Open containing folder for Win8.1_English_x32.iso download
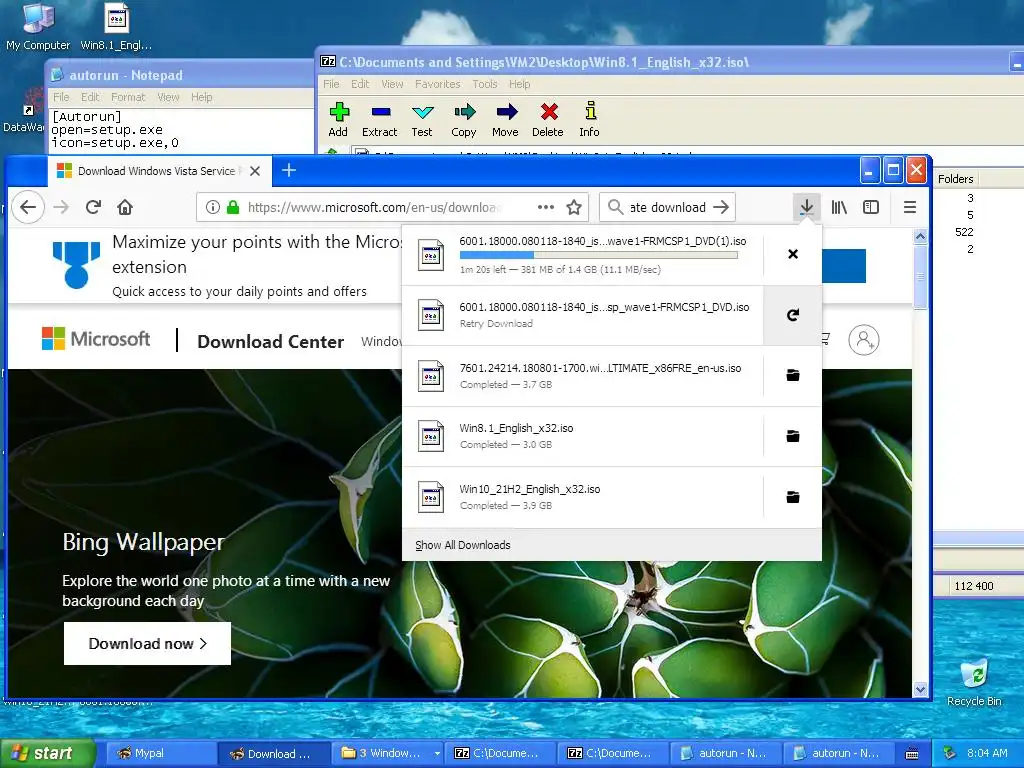 793,436
